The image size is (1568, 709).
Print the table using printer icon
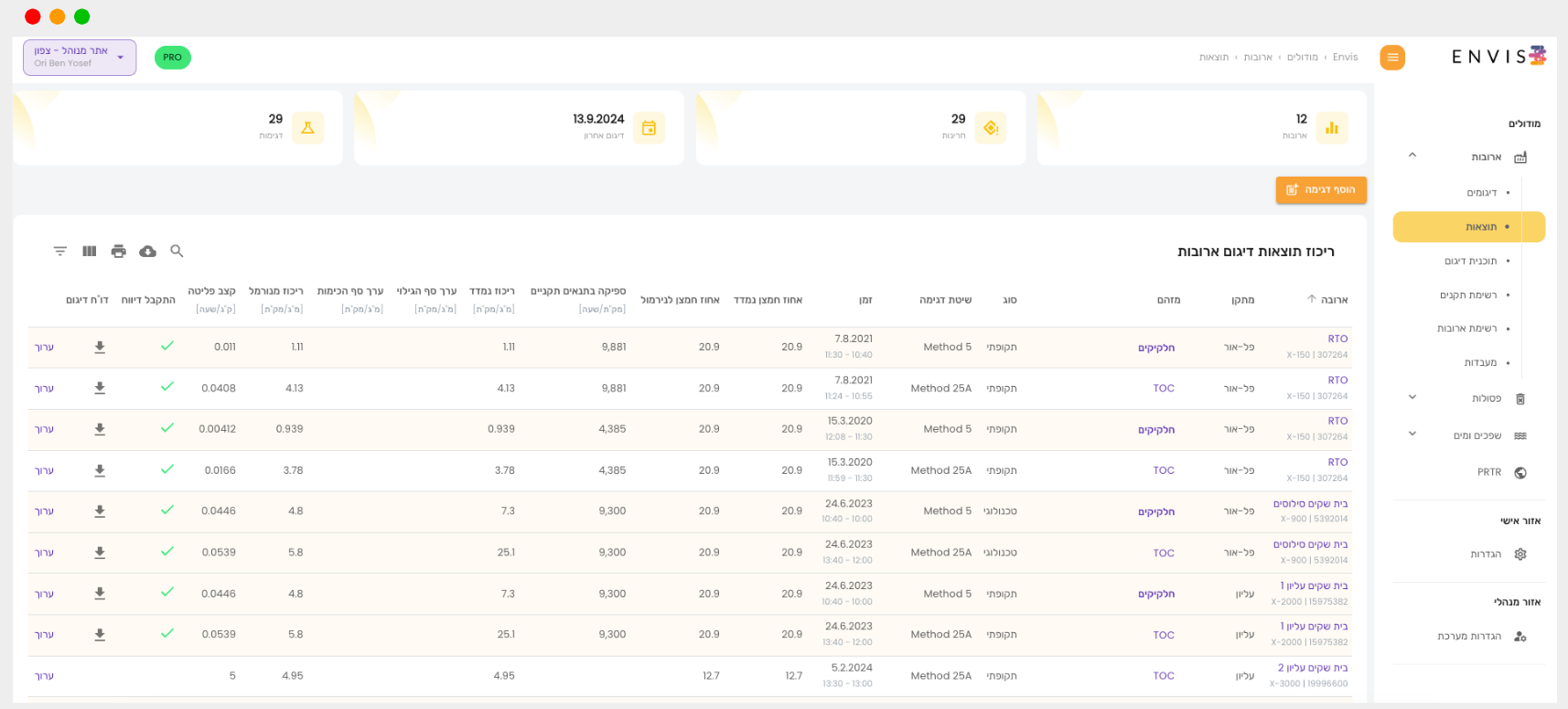coord(118,251)
